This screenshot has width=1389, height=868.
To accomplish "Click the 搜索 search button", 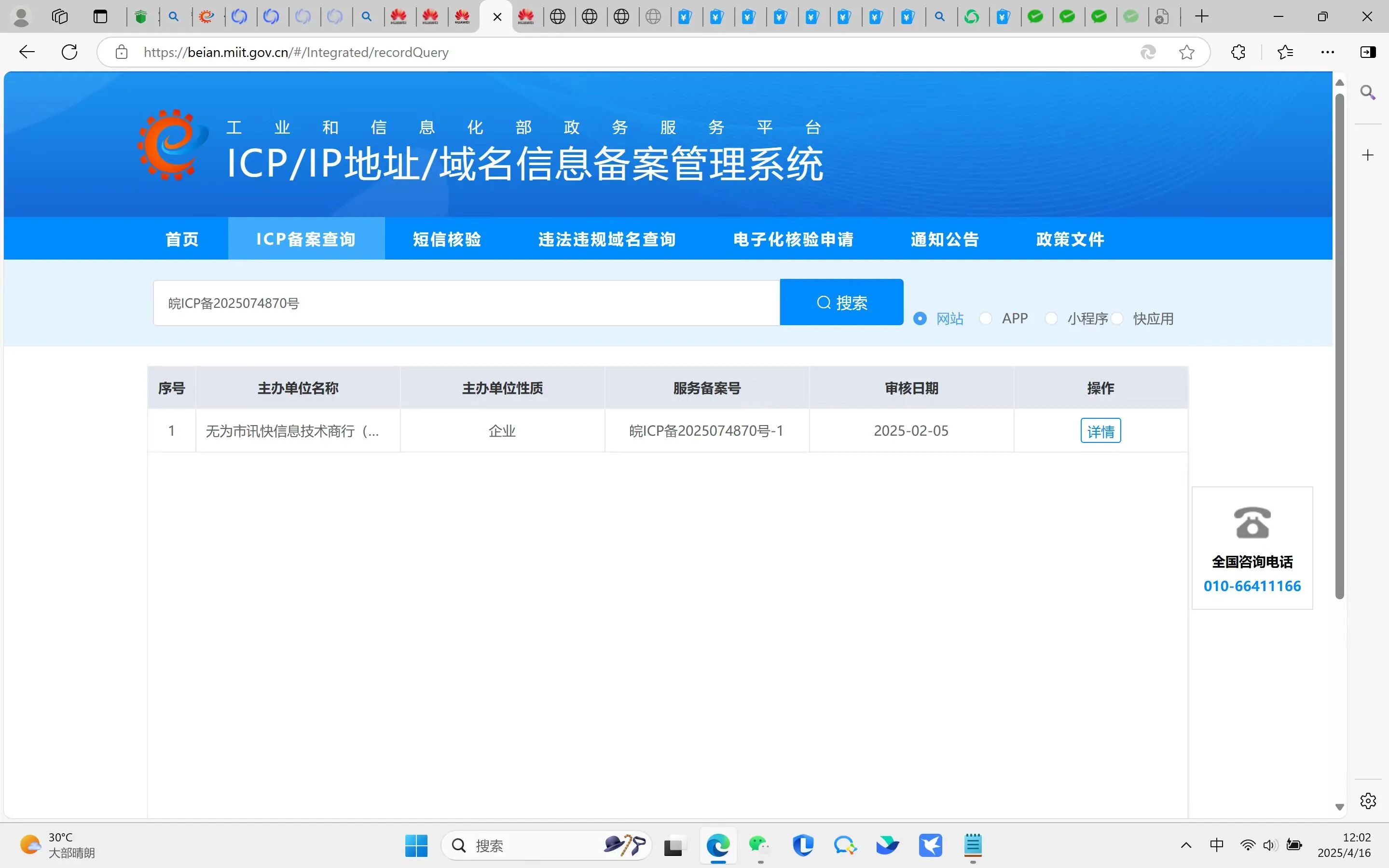I will [841, 303].
